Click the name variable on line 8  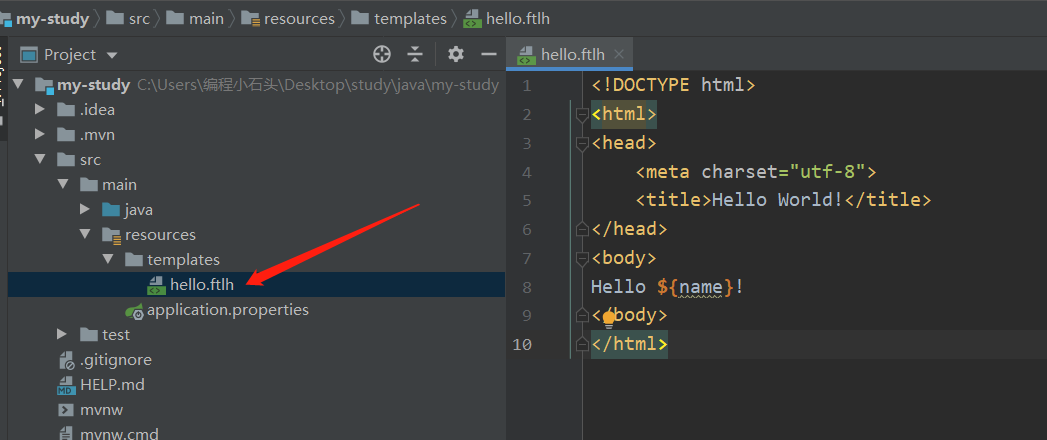tap(701, 287)
